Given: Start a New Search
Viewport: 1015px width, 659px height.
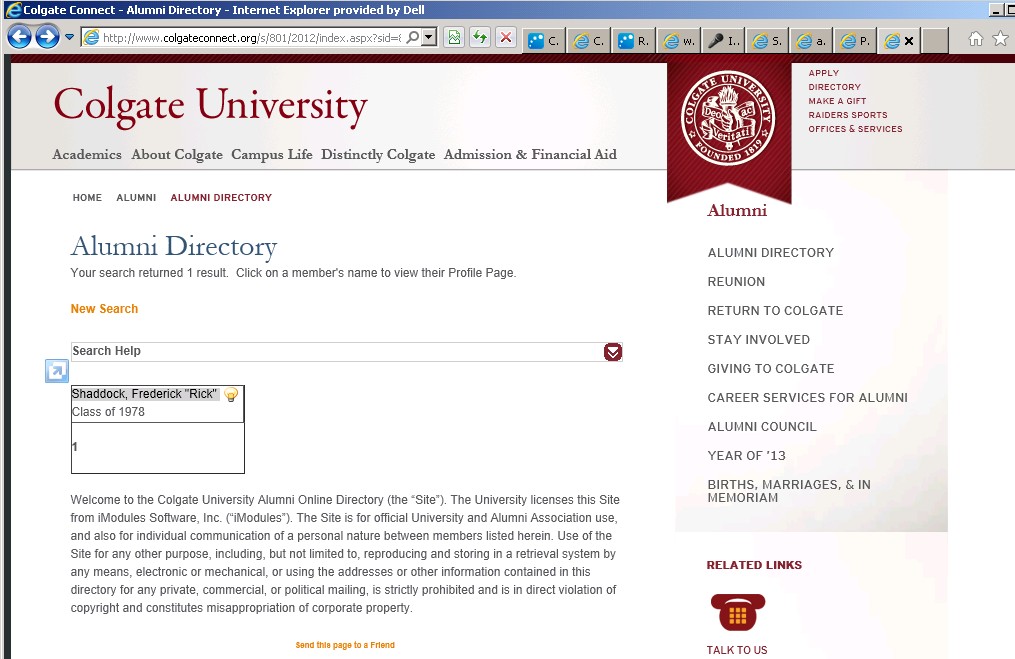Looking at the screenshot, I should click(104, 309).
